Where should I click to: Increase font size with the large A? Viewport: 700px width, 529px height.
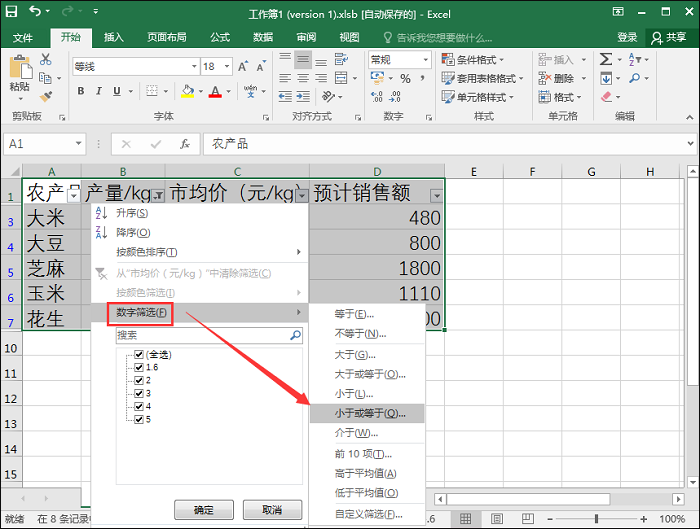pyautogui.click(x=242, y=67)
